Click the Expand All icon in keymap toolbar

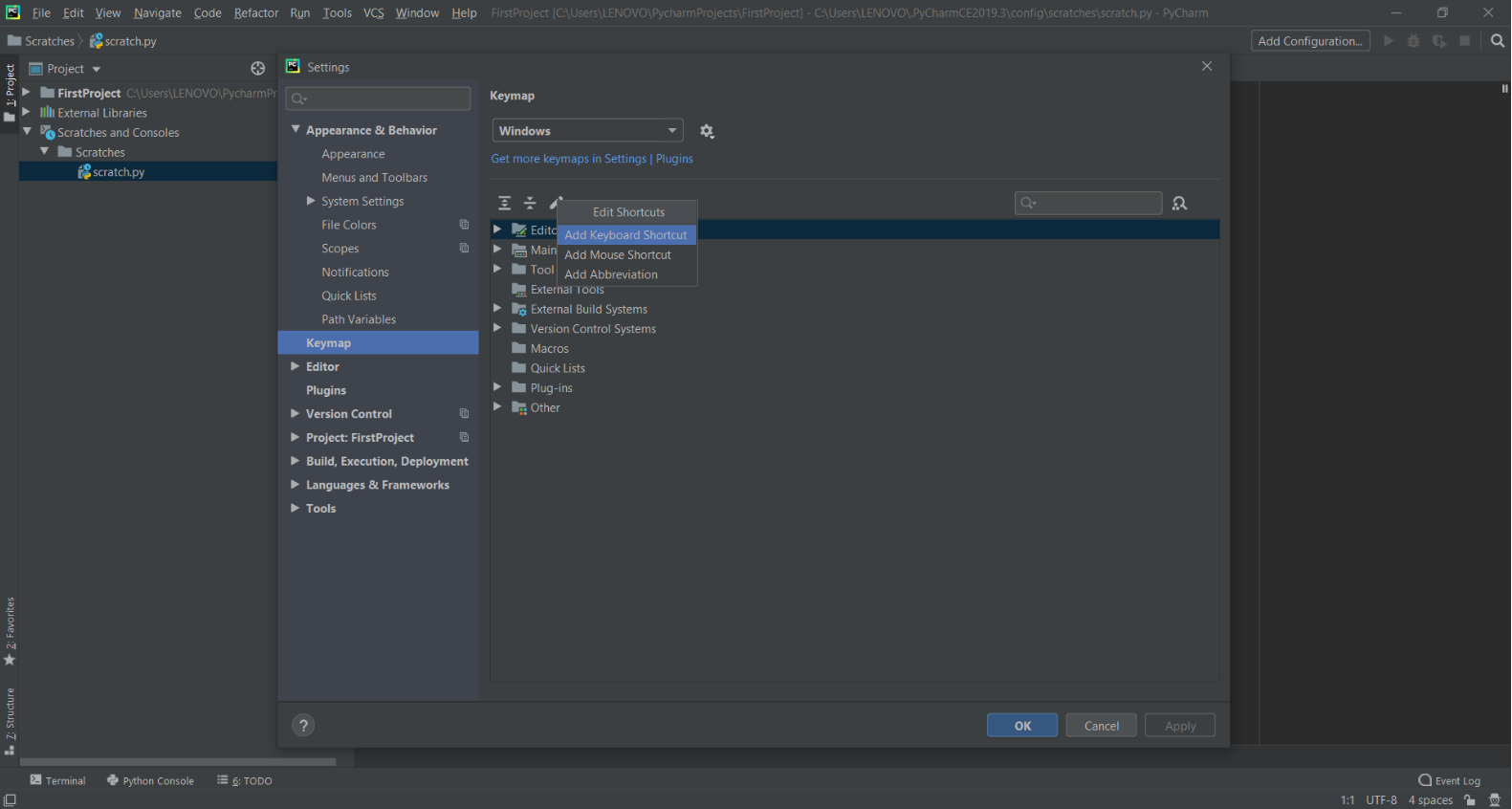(x=505, y=203)
